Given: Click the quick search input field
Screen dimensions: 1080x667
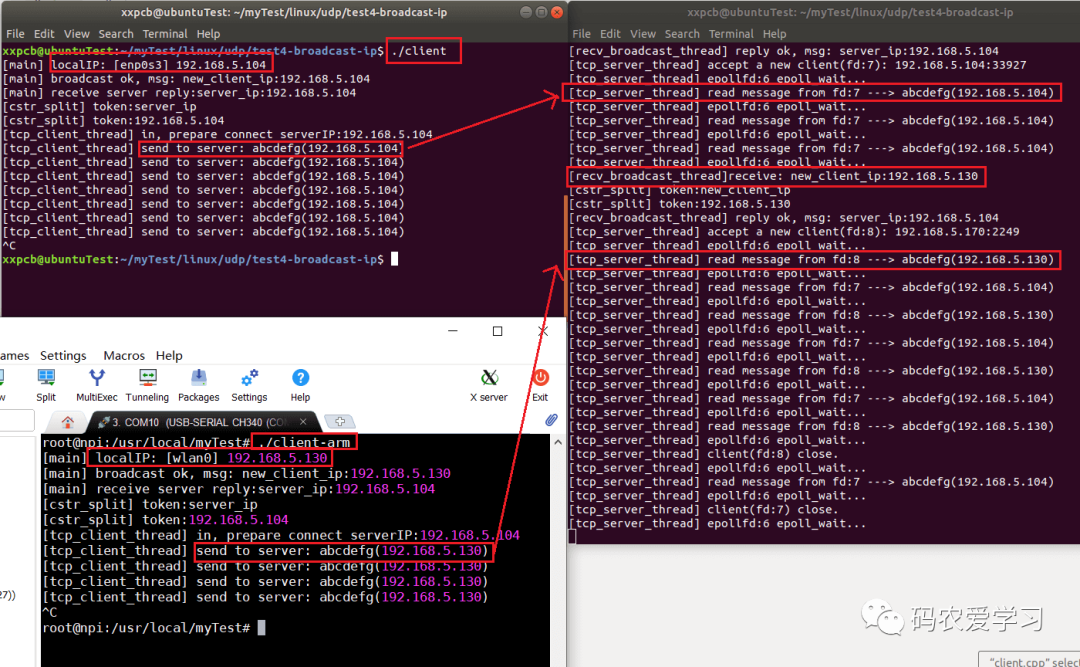Looking at the screenshot, I should click(x=15, y=421).
